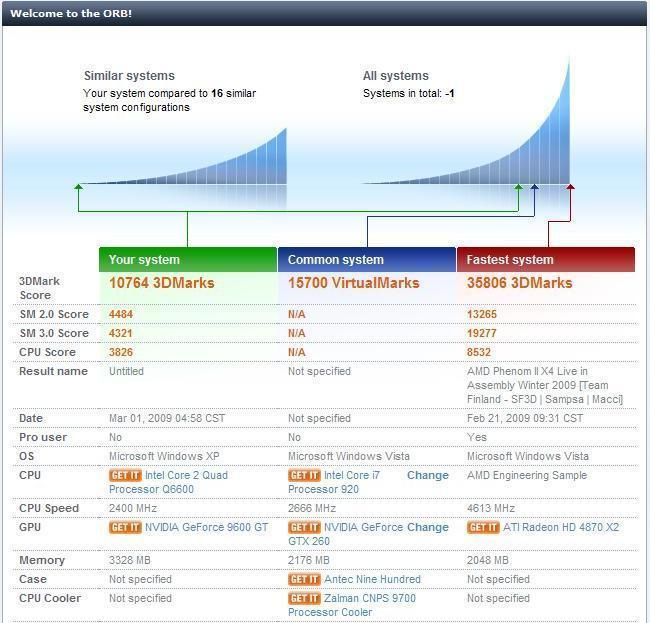Select the Fastest system column header
Screen dimensions: 650x623
click(546, 259)
